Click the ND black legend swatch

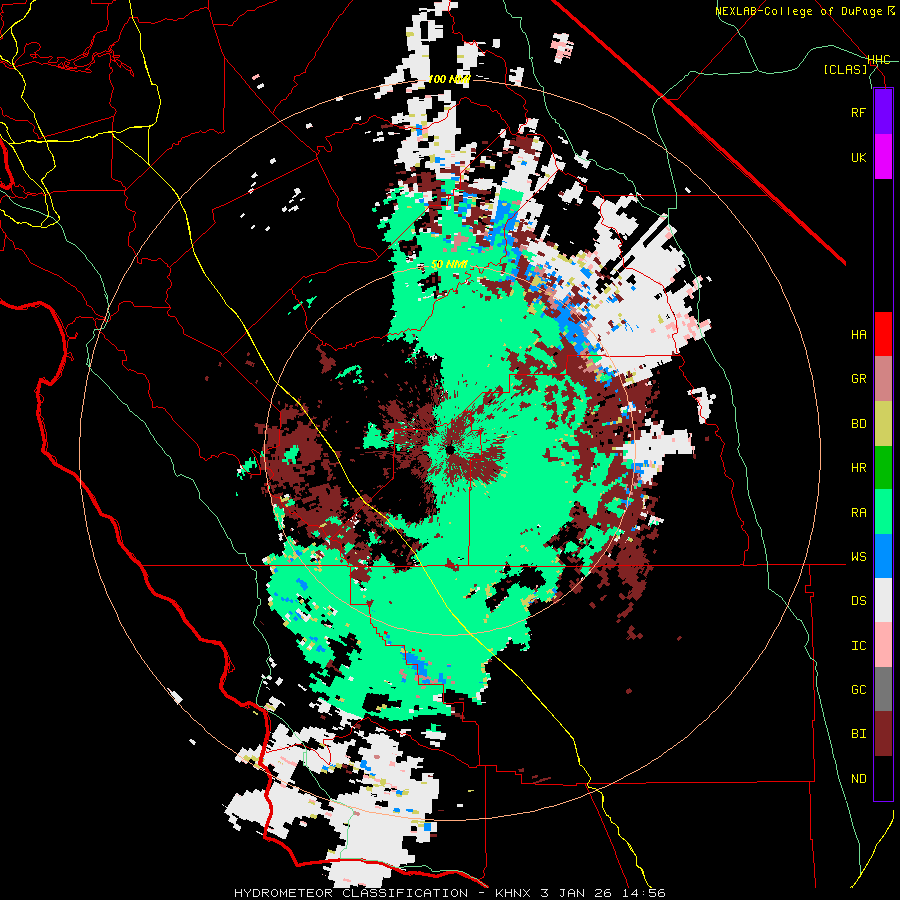click(883, 778)
